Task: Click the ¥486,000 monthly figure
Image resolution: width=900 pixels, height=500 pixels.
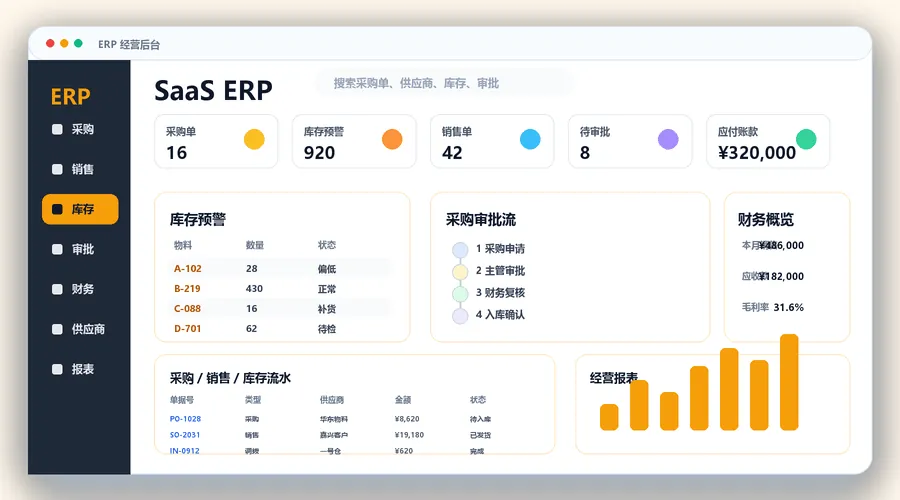Action: coord(782,246)
